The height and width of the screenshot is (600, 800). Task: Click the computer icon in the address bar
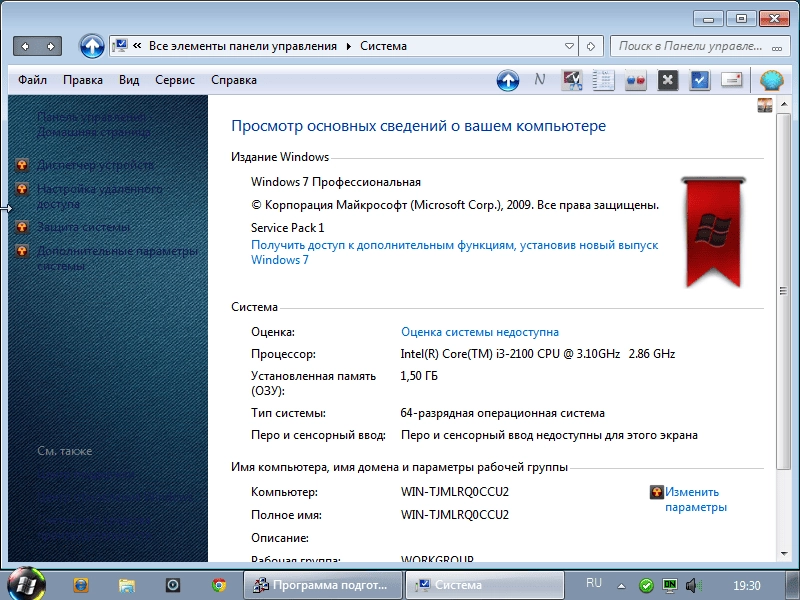(119, 46)
